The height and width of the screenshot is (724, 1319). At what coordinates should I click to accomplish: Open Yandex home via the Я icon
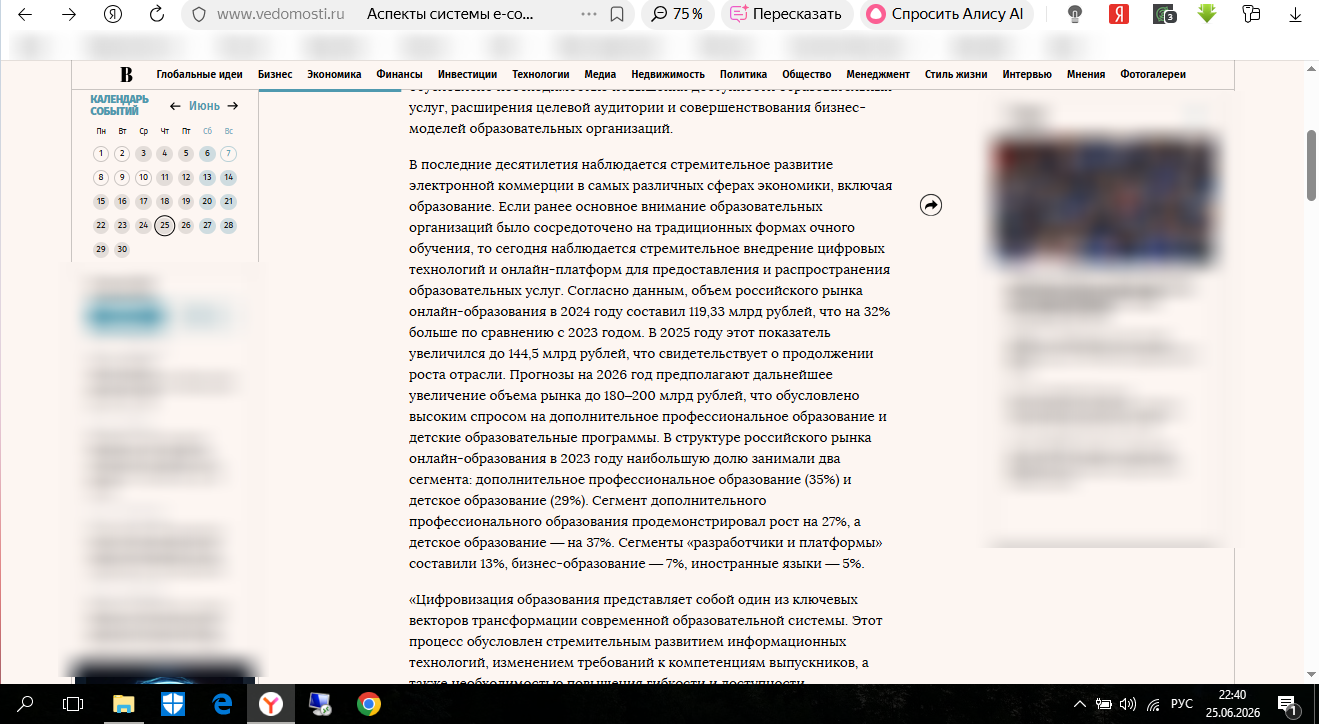pyautogui.click(x=113, y=14)
